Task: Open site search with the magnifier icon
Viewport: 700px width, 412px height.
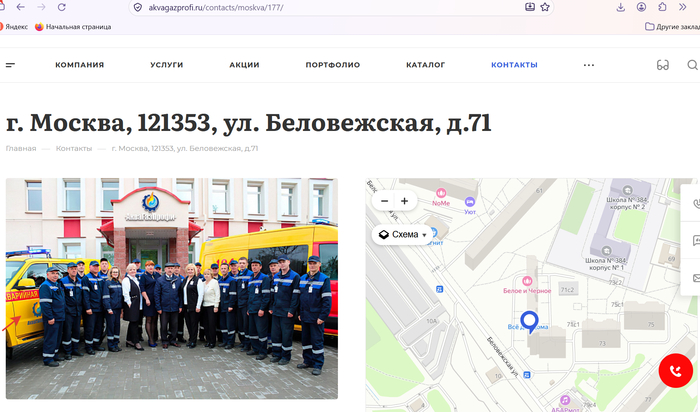Action: [692, 65]
